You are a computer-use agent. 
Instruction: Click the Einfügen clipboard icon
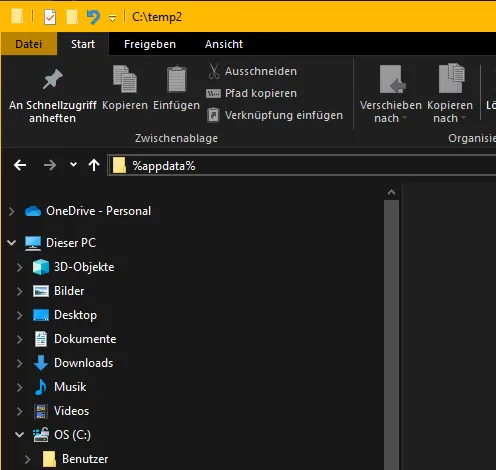[176, 79]
